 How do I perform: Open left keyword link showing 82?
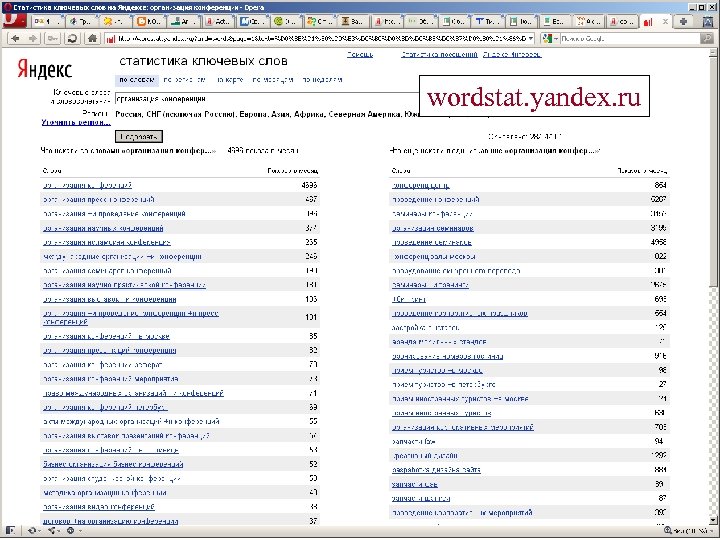tap(109, 351)
